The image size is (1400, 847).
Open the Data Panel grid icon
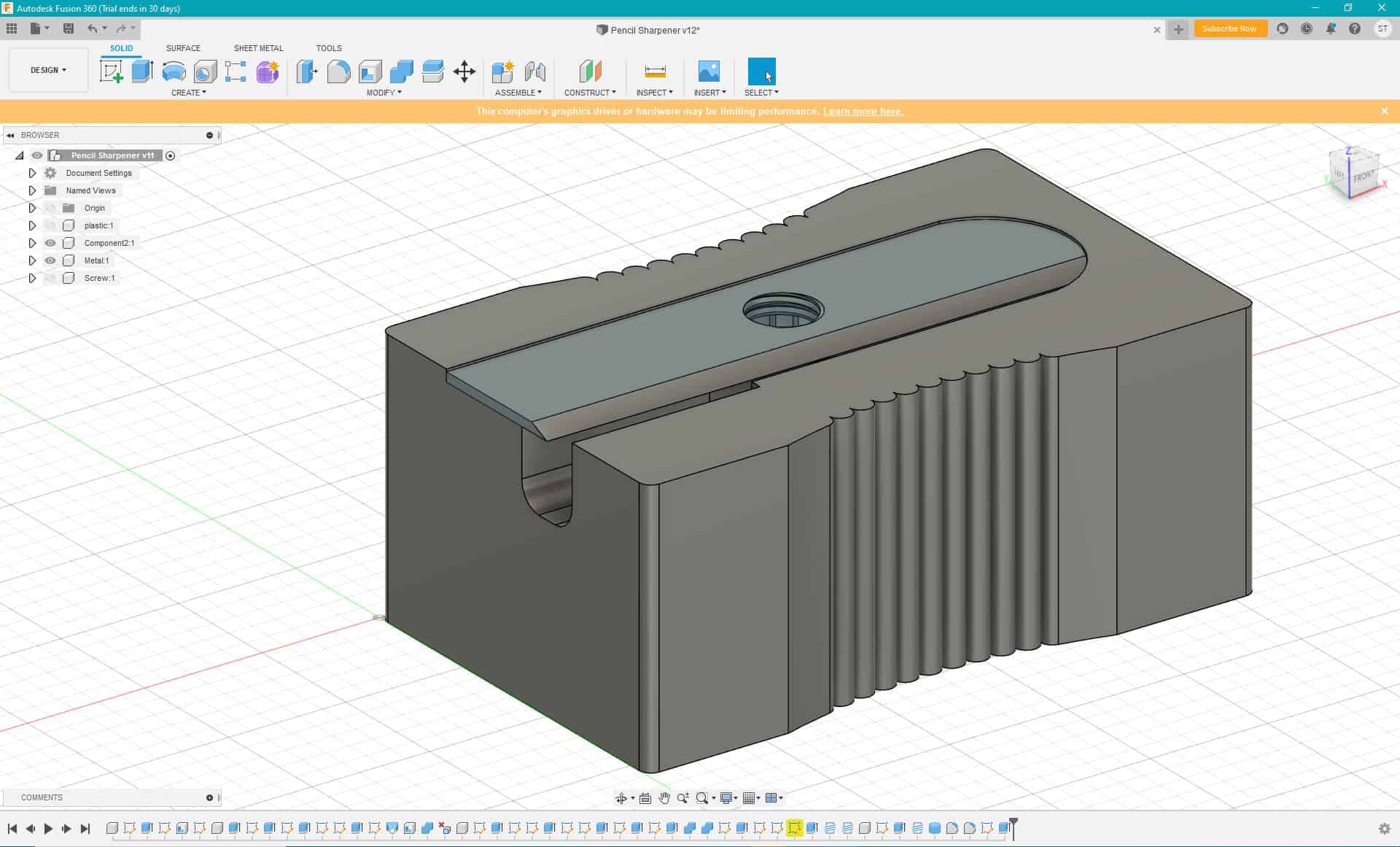tap(12, 28)
